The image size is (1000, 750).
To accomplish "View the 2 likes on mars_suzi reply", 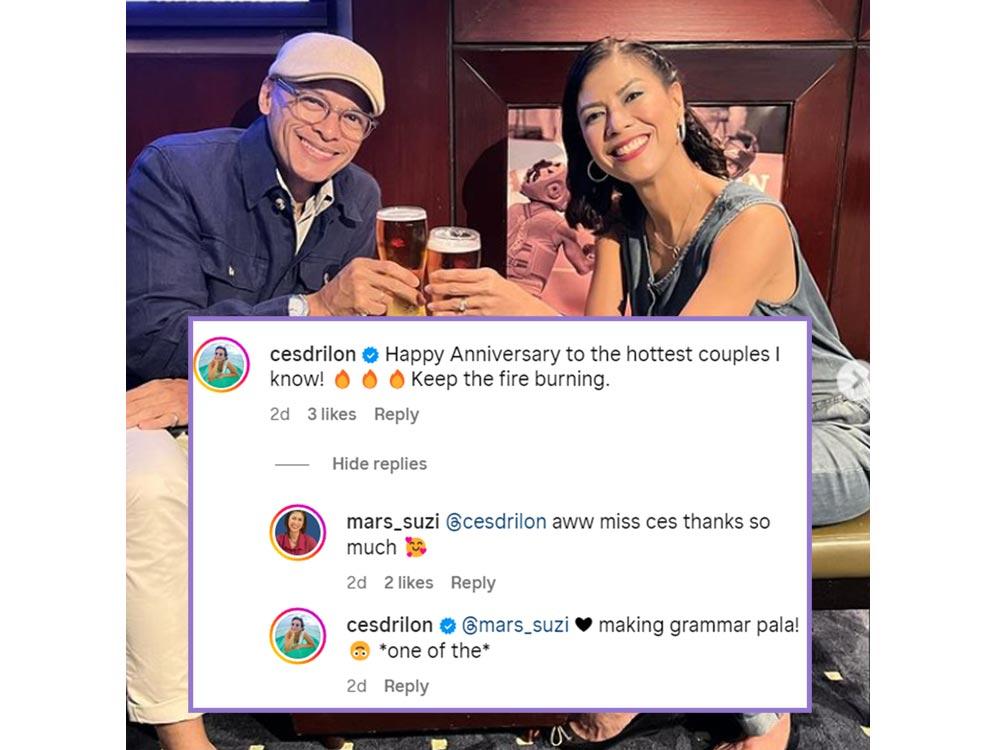I will coord(408,583).
